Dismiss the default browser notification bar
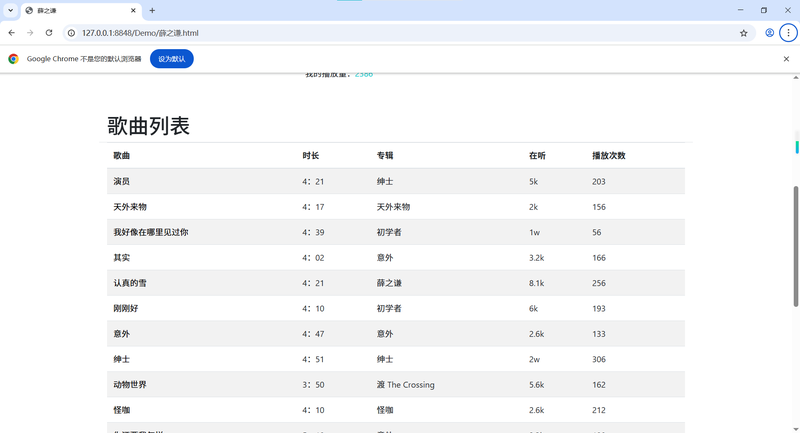This screenshot has width=800, height=433. tap(786, 59)
